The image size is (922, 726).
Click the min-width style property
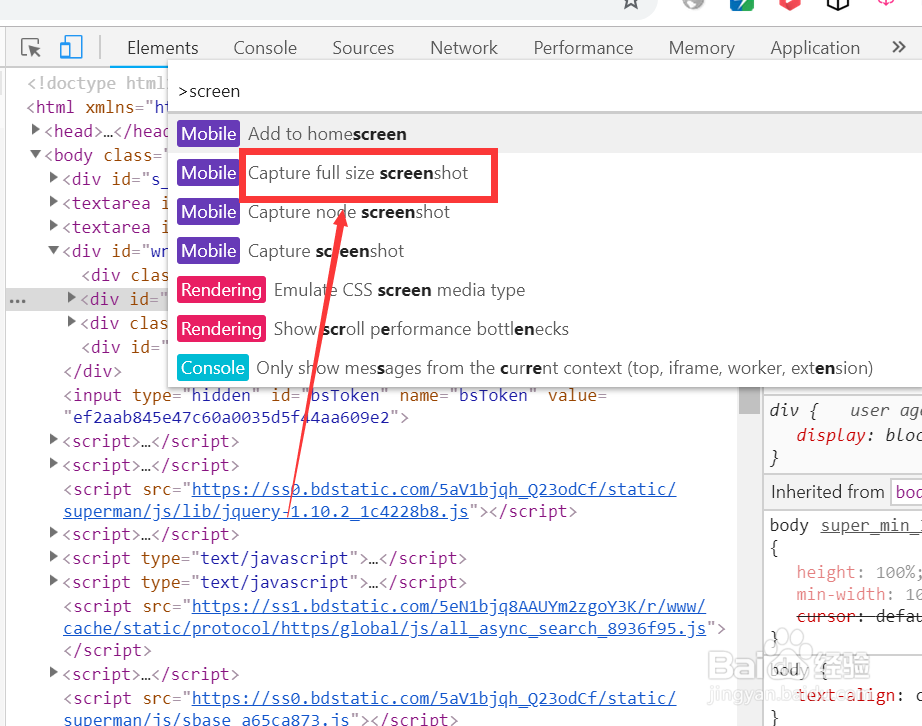point(841,594)
